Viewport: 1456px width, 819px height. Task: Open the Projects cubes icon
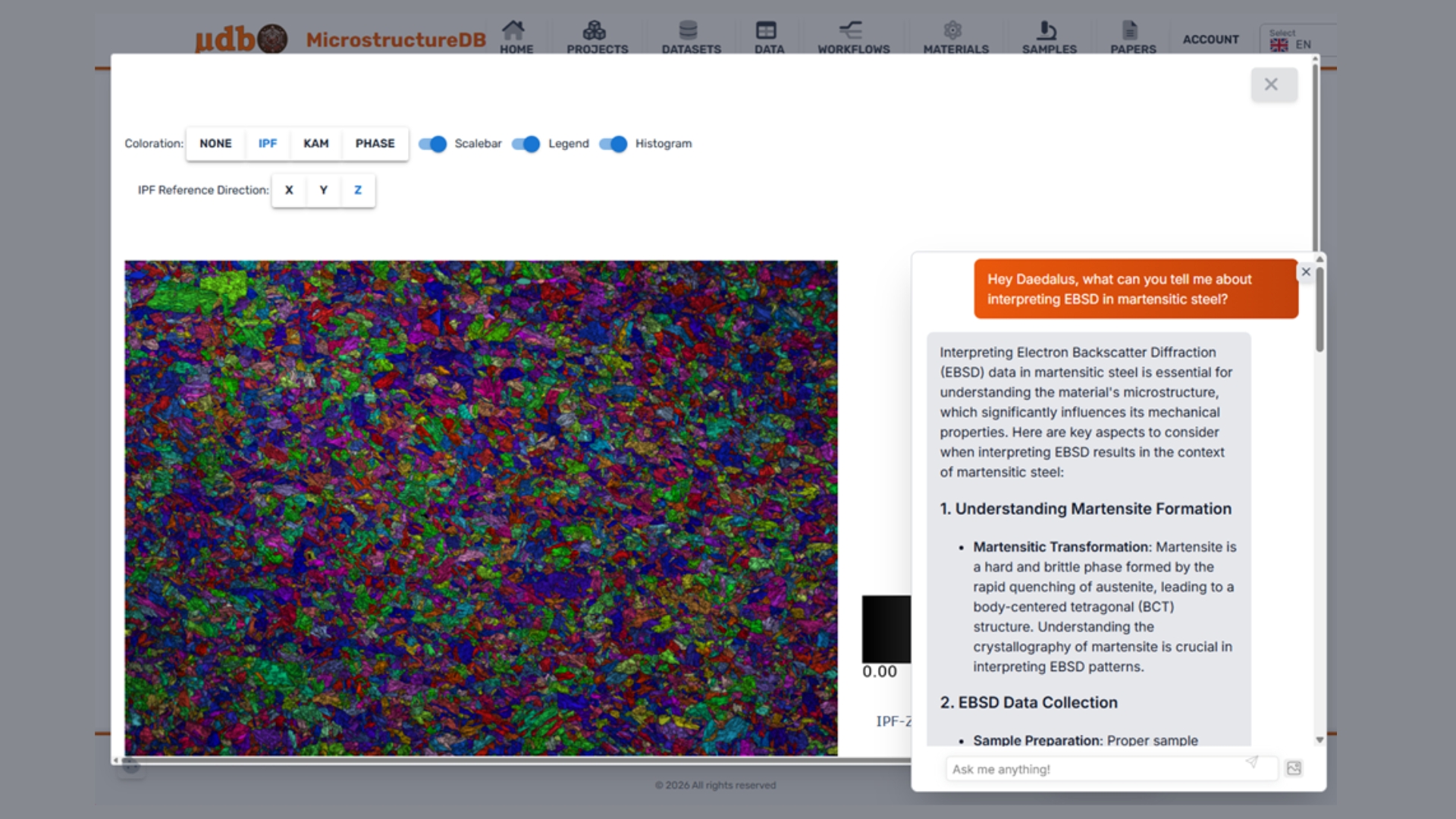[595, 30]
